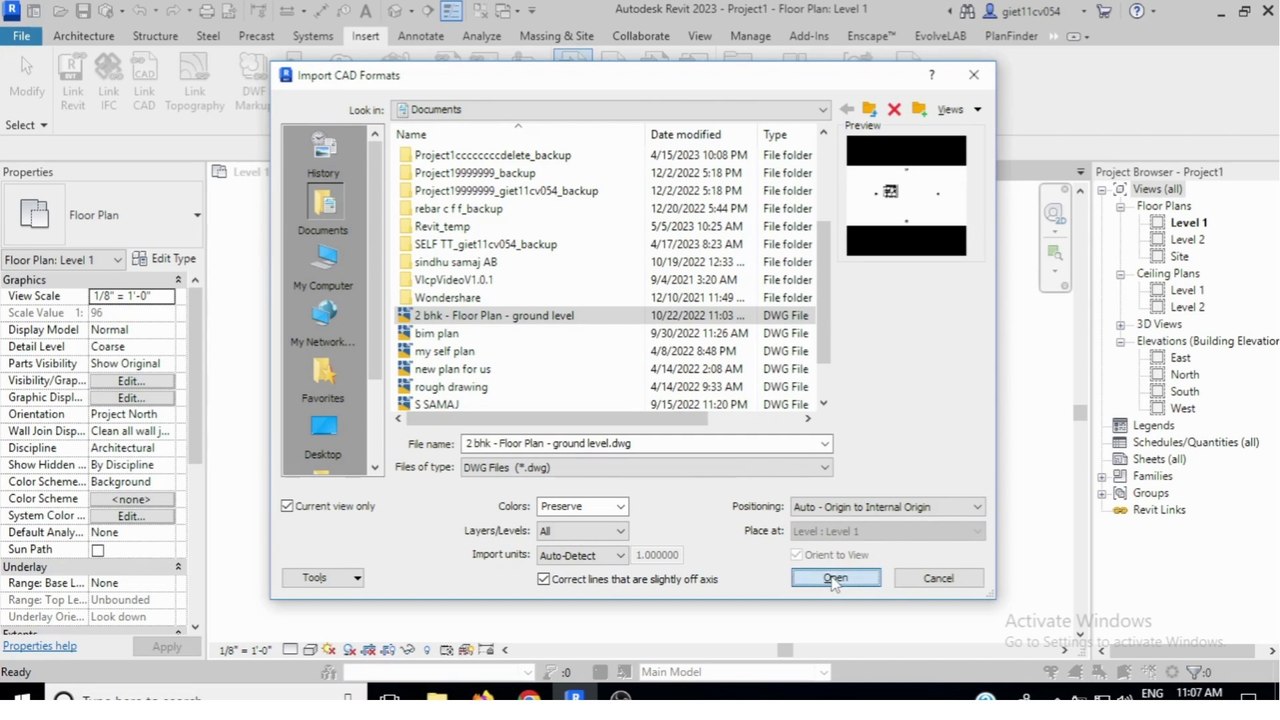Open the Look in Documents dropdown
The height and width of the screenshot is (720, 1280).
(x=610, y=110)
